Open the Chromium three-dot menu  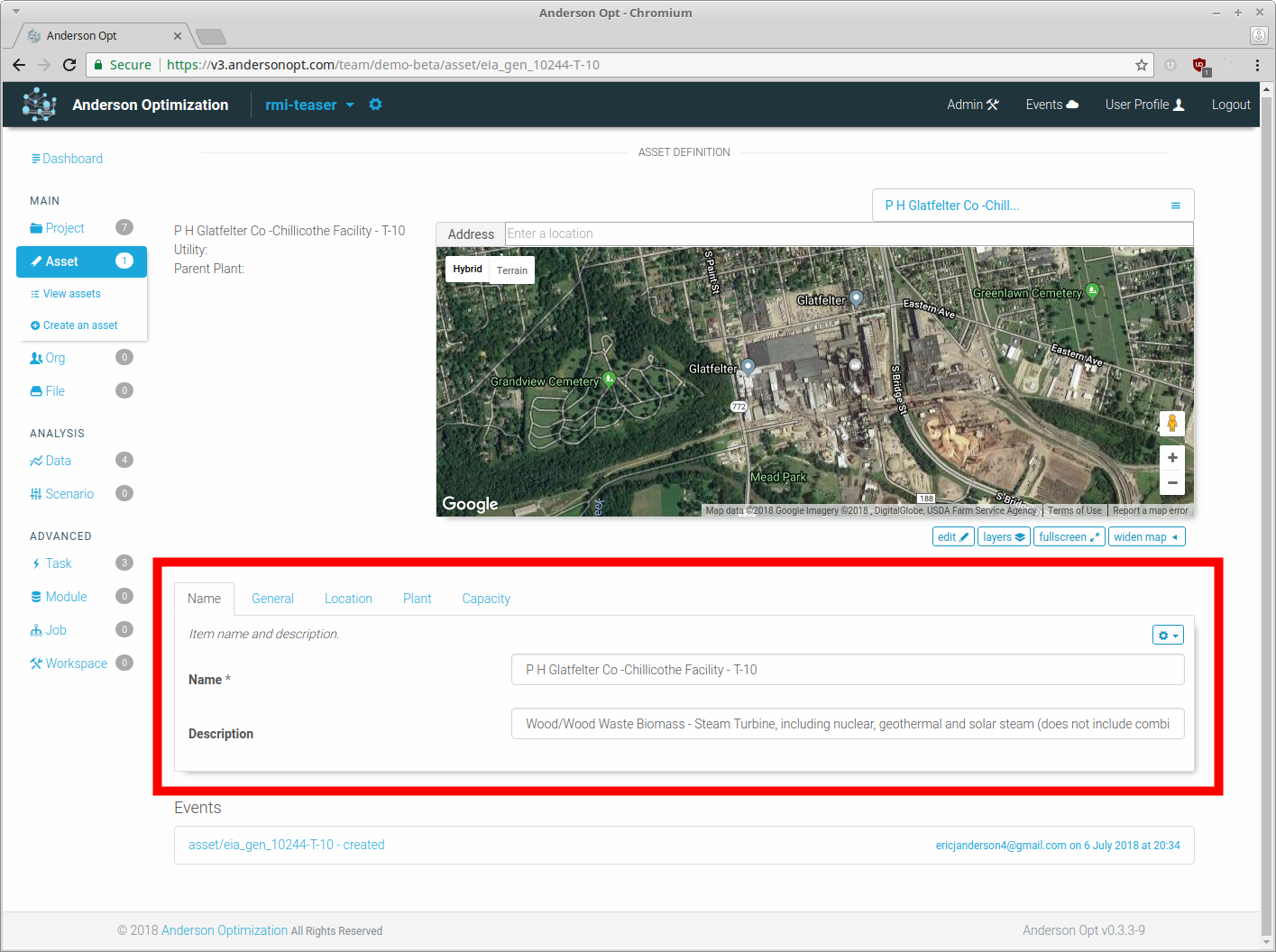coord(1257,65)
